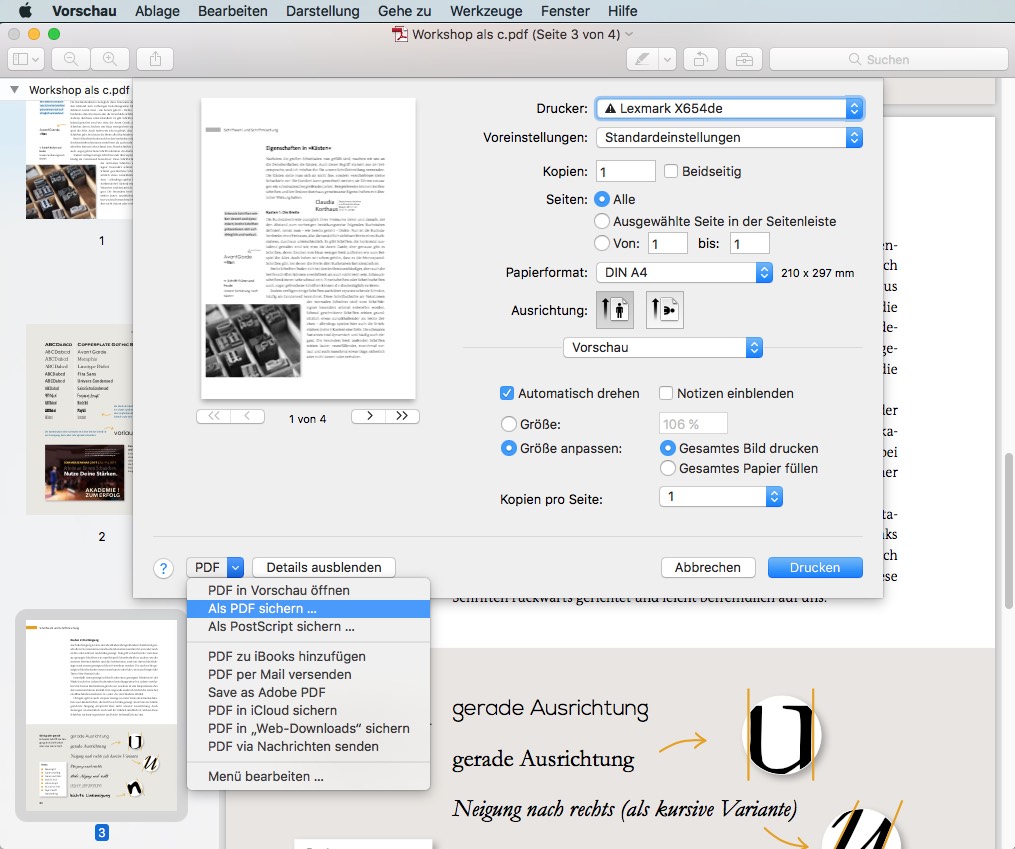Select Gesamtes Bild drucken option
Viewport: 1015px width, 849px height.
[x=667, y=448]
